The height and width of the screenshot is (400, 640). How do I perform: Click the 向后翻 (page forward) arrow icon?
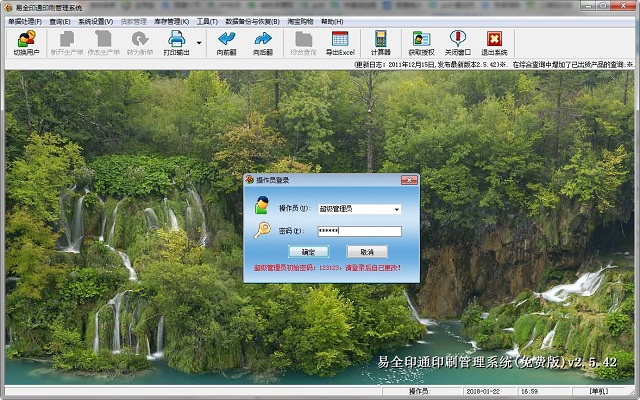point(263,43)
